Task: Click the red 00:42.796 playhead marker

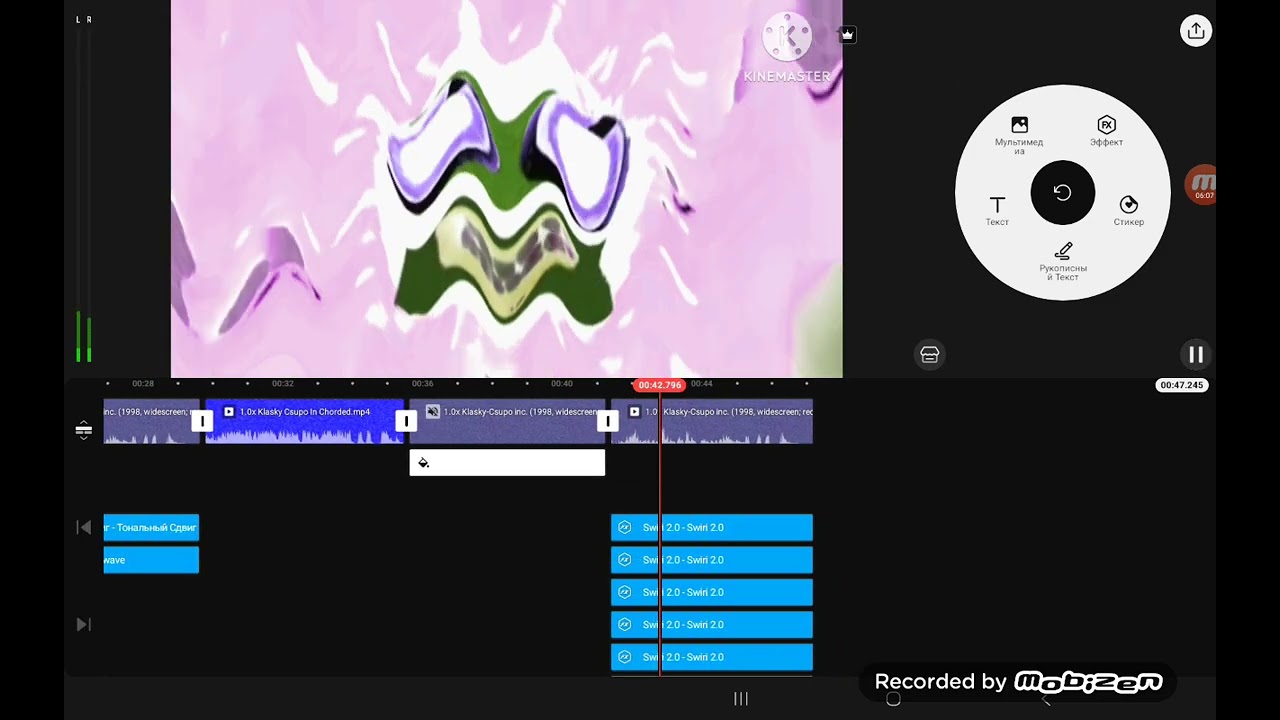Action: (659, 385)
